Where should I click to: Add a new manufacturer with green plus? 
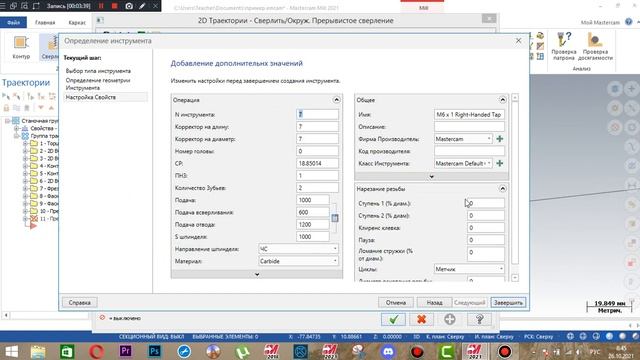pyautogui.click(x=500, y=139)
